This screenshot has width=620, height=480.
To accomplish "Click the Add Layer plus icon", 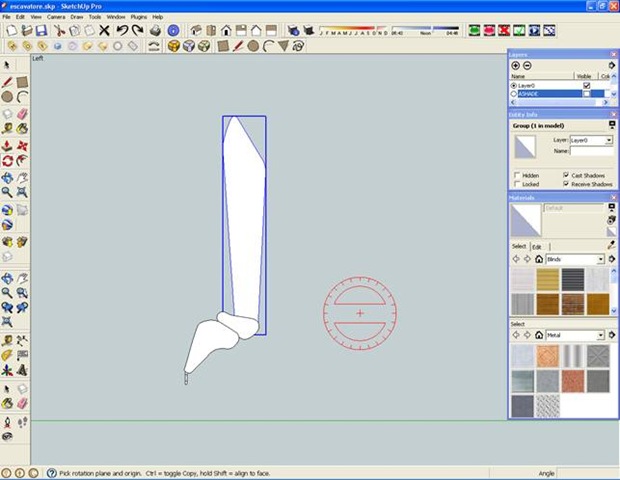I will click(x=516, y=65).
